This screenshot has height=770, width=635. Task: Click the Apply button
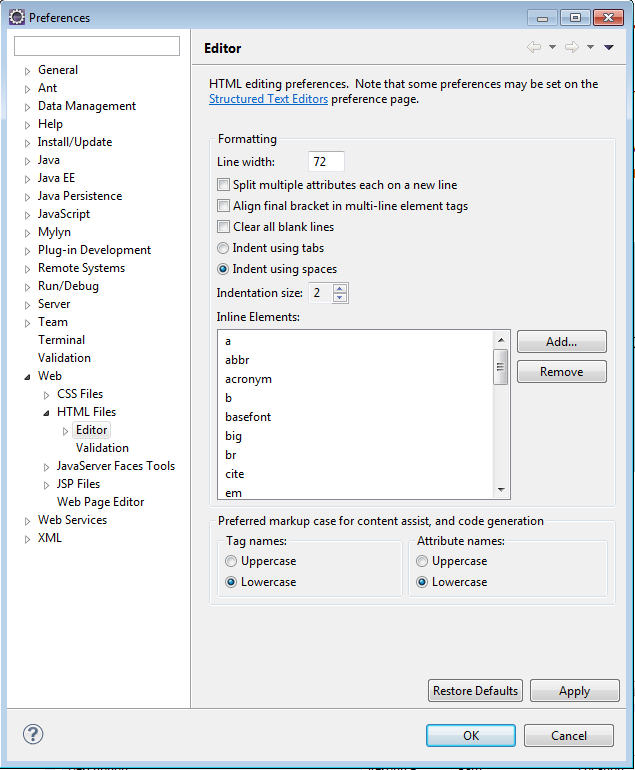[x=575, y=690]
